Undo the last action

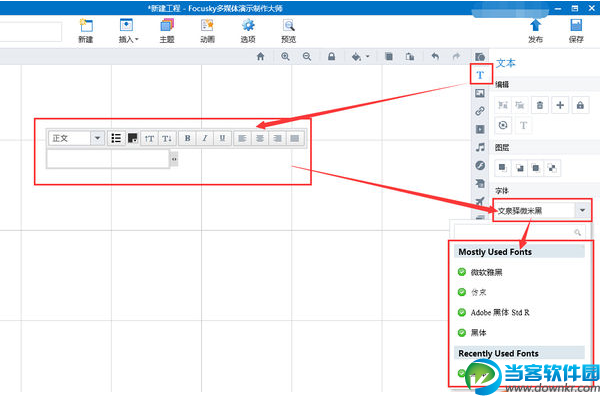[435, 57]
